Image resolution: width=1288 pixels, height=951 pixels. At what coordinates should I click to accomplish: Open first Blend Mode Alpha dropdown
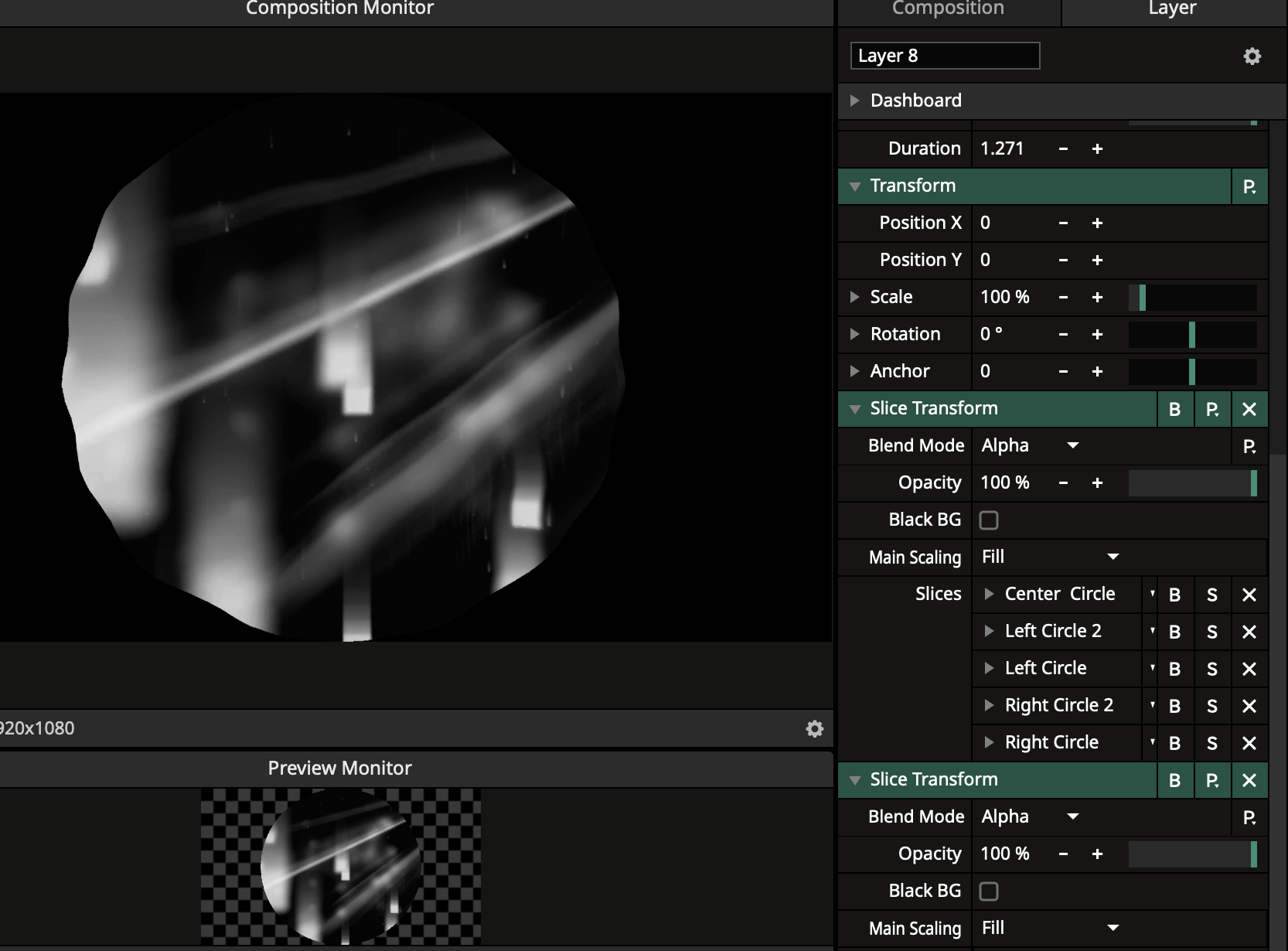pos(1030,446)
